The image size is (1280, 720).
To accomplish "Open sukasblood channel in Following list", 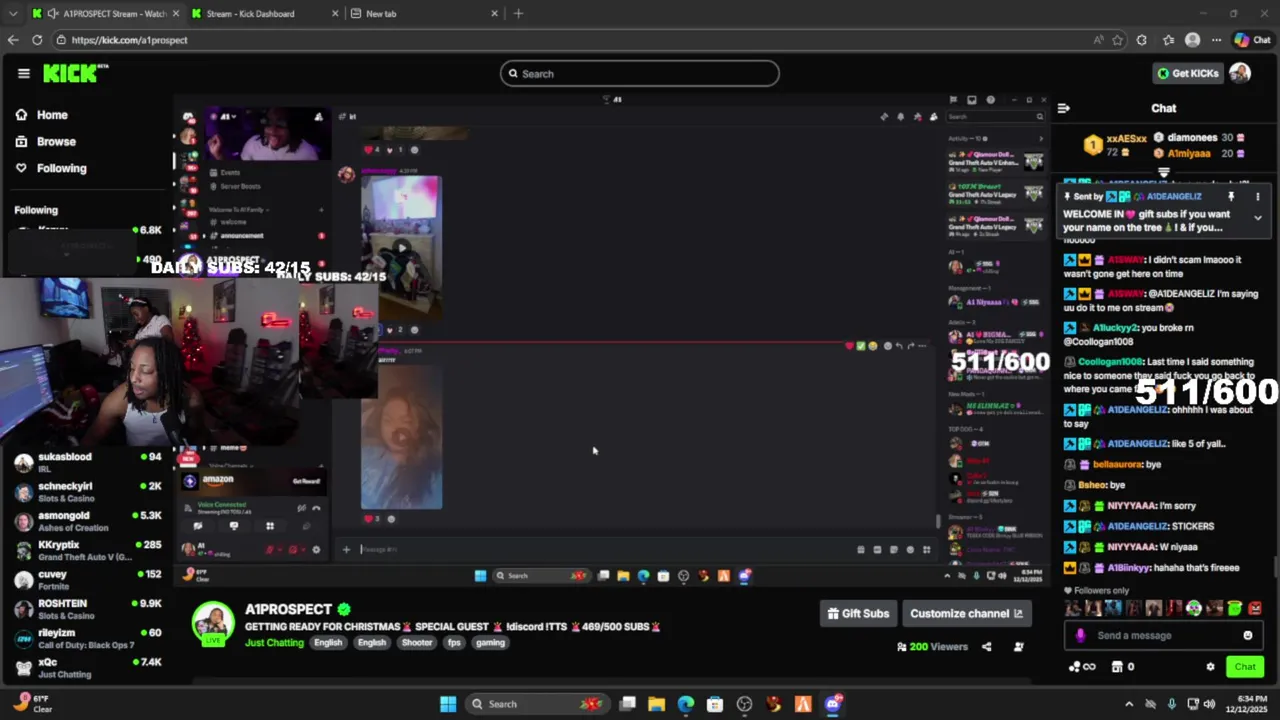I will 87,463.
